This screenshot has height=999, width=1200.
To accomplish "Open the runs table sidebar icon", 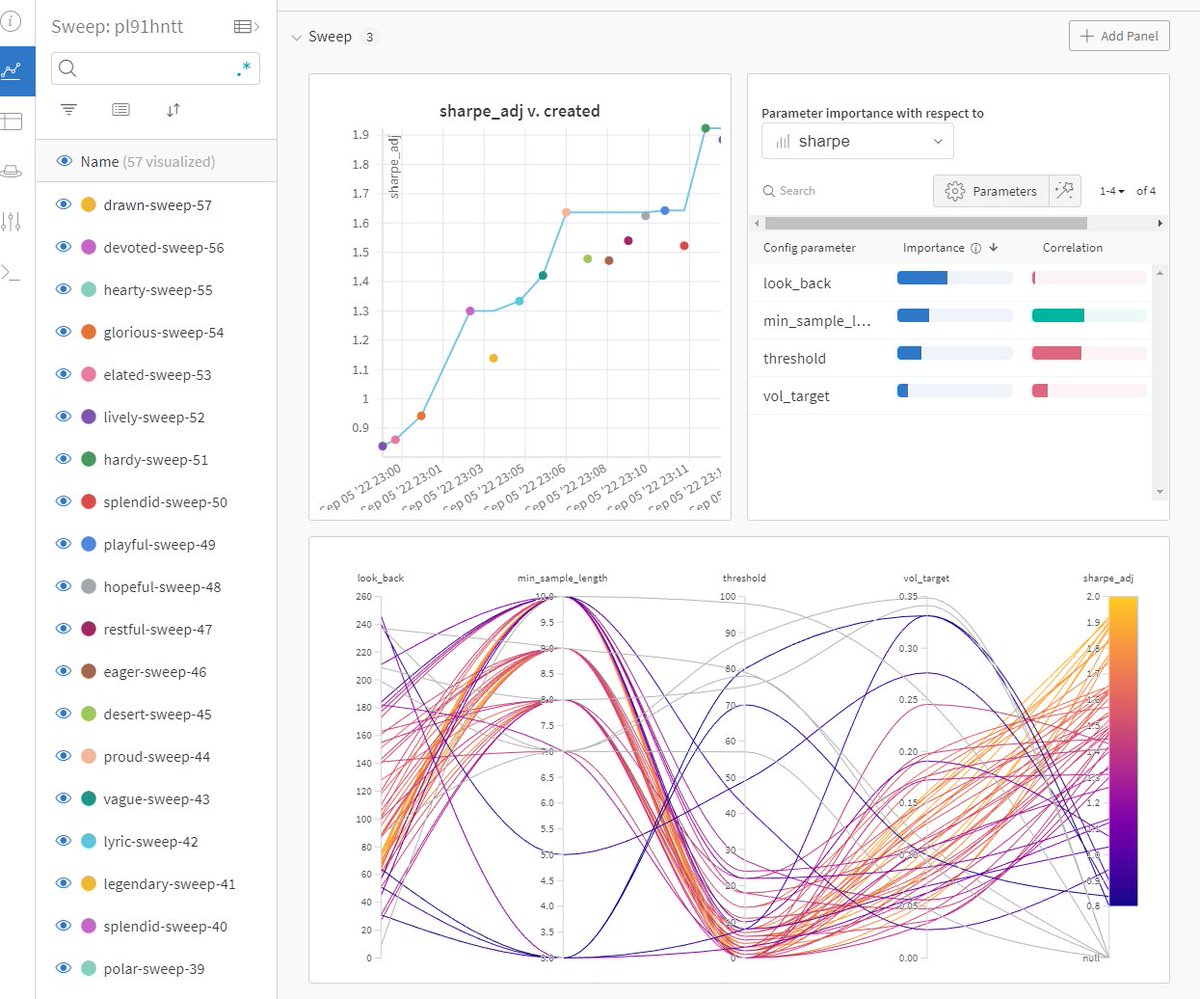I will click(12, 121).
